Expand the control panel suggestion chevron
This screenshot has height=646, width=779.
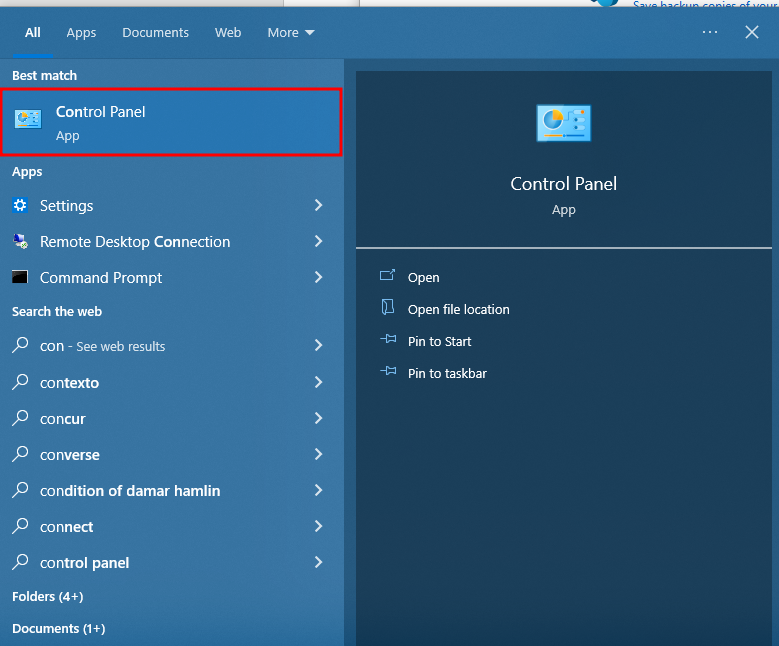pos(318,562)
